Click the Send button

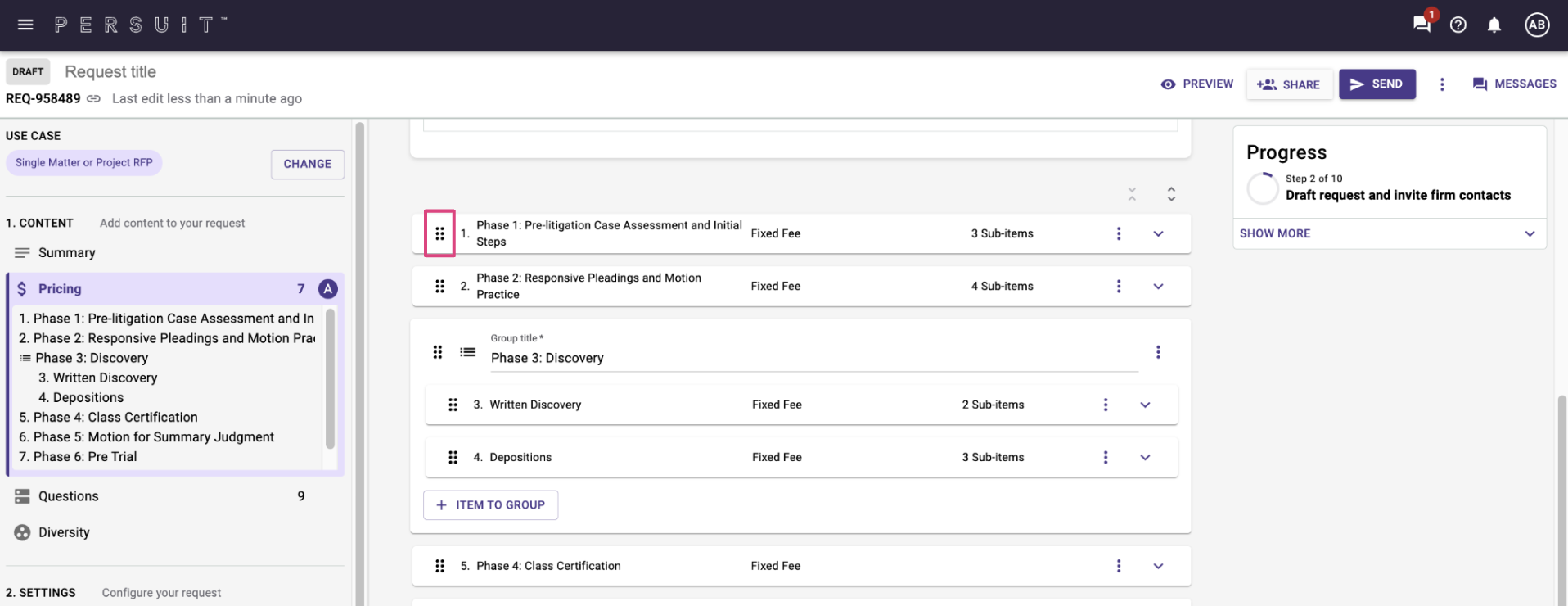1377,84
